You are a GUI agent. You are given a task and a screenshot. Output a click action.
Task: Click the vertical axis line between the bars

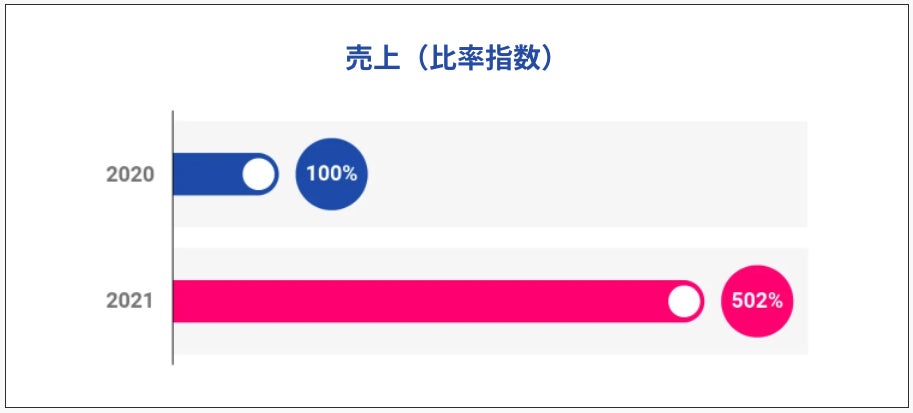(x=173, y=237)
